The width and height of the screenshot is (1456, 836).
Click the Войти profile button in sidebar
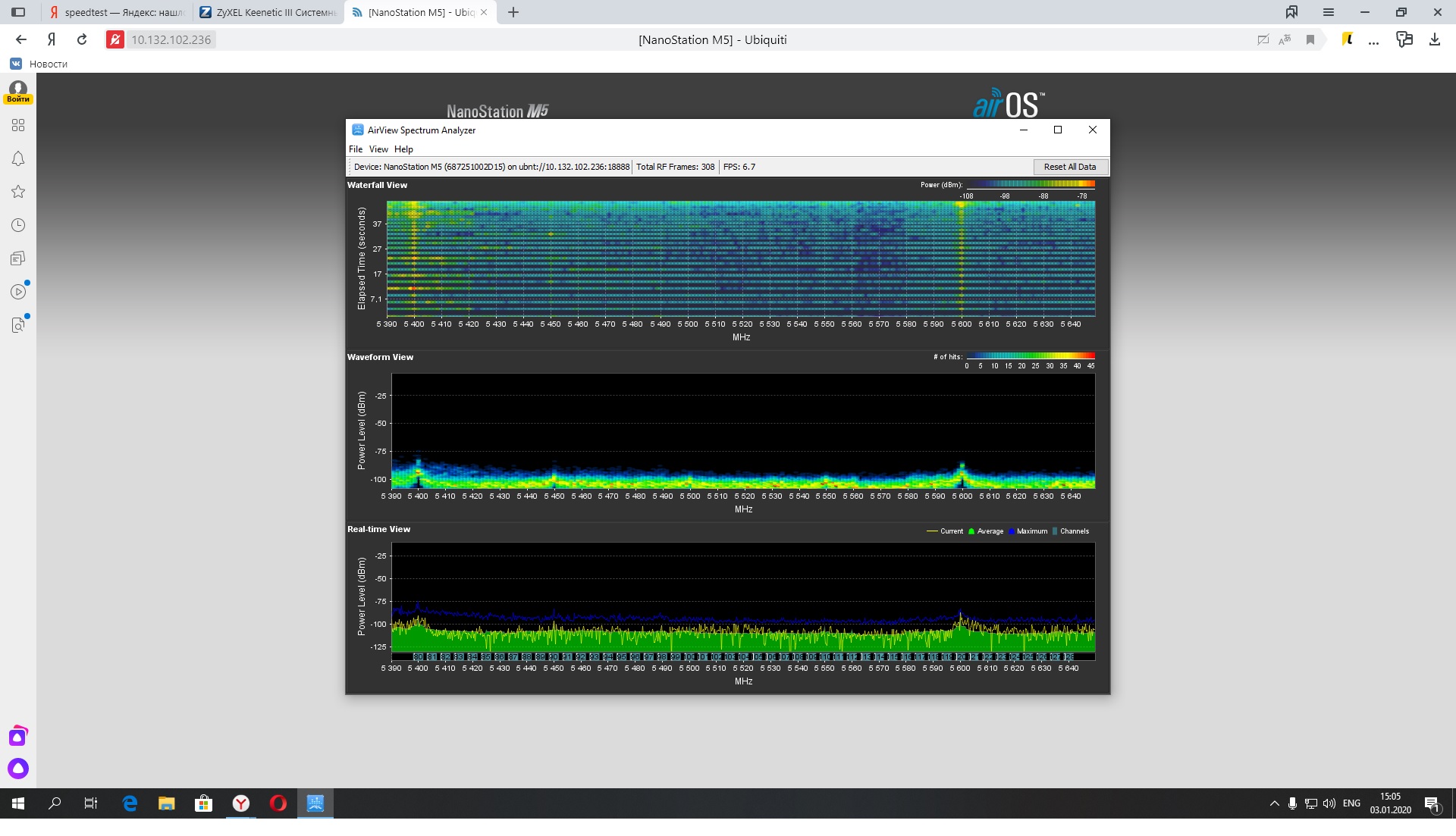pos(18,92)
